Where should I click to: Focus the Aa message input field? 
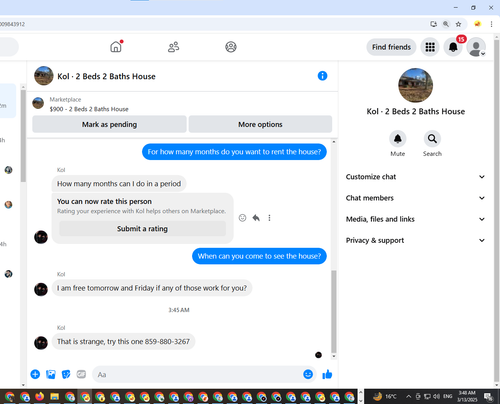click(198, 375)
